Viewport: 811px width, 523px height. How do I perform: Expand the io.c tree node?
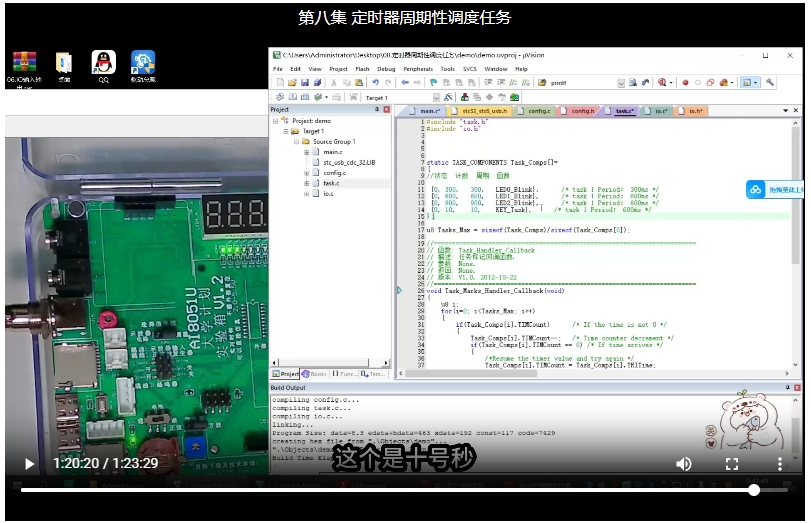[306, 193]
